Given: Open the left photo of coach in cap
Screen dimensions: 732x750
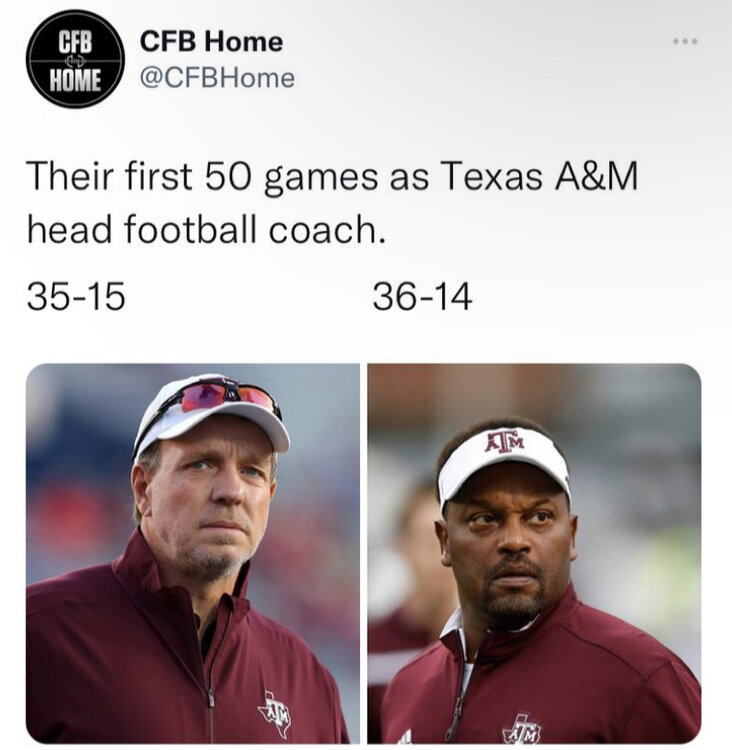Looking at the screenshot, I should (x=192, y=553).
